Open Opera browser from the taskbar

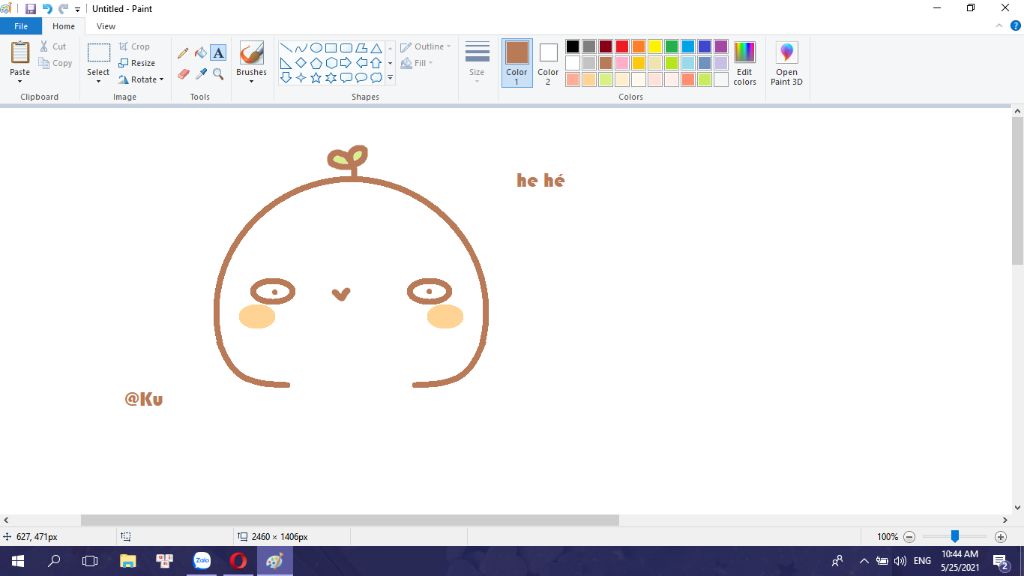pos(238,561)
